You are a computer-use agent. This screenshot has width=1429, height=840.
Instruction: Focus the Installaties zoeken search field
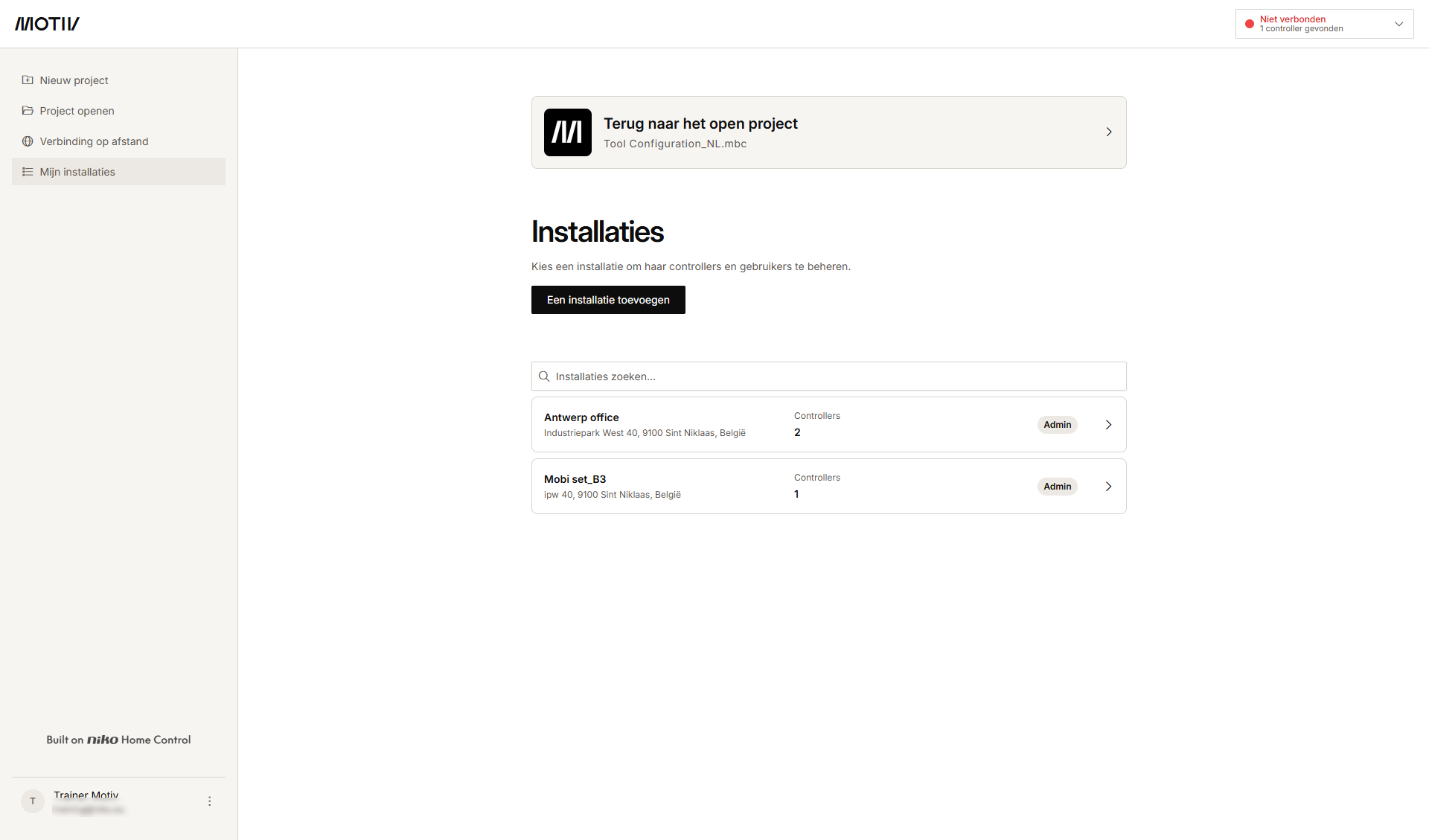coord(829,376)
